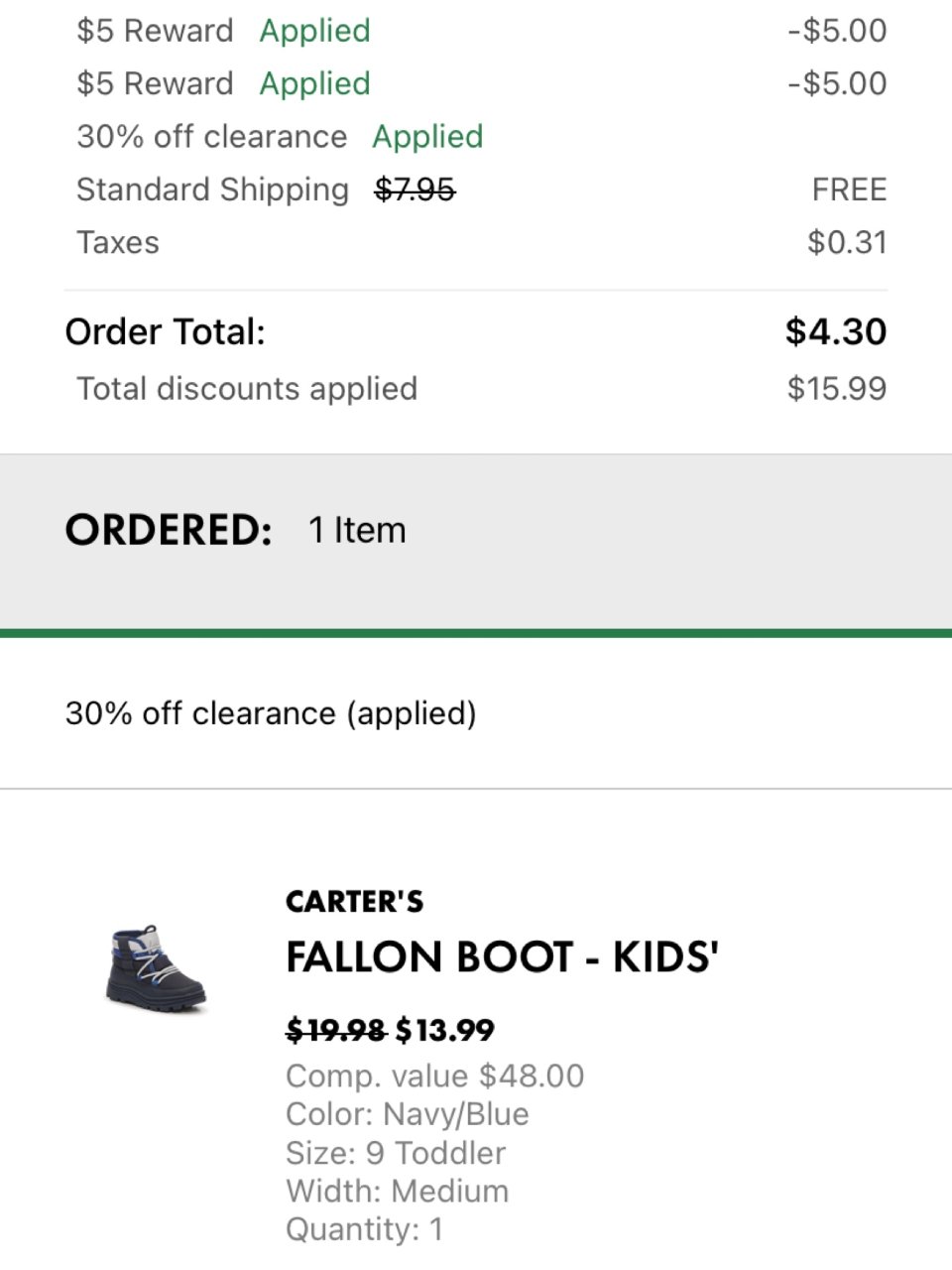Screen dimensions: 952x1270
Task: Open the Fallon Boot product thumbnail image
Action: pyautogui.click(x=156, y=969)
